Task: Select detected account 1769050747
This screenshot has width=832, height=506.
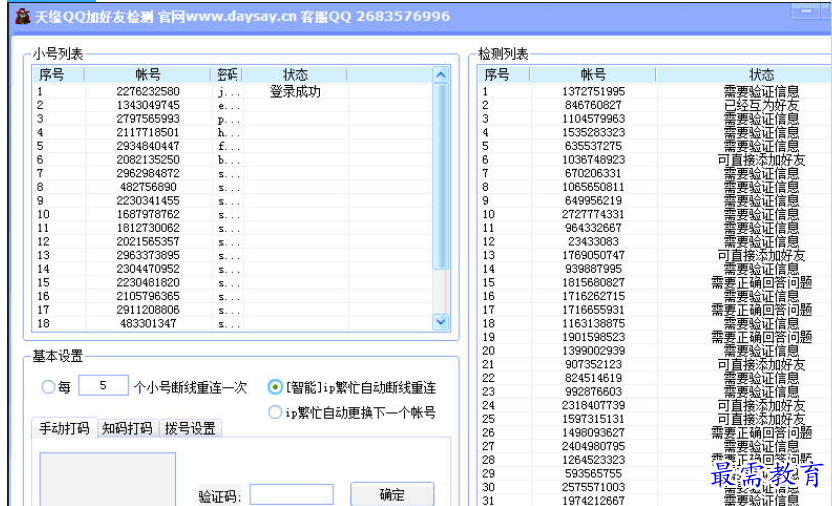Action: [x=593, y=255]
